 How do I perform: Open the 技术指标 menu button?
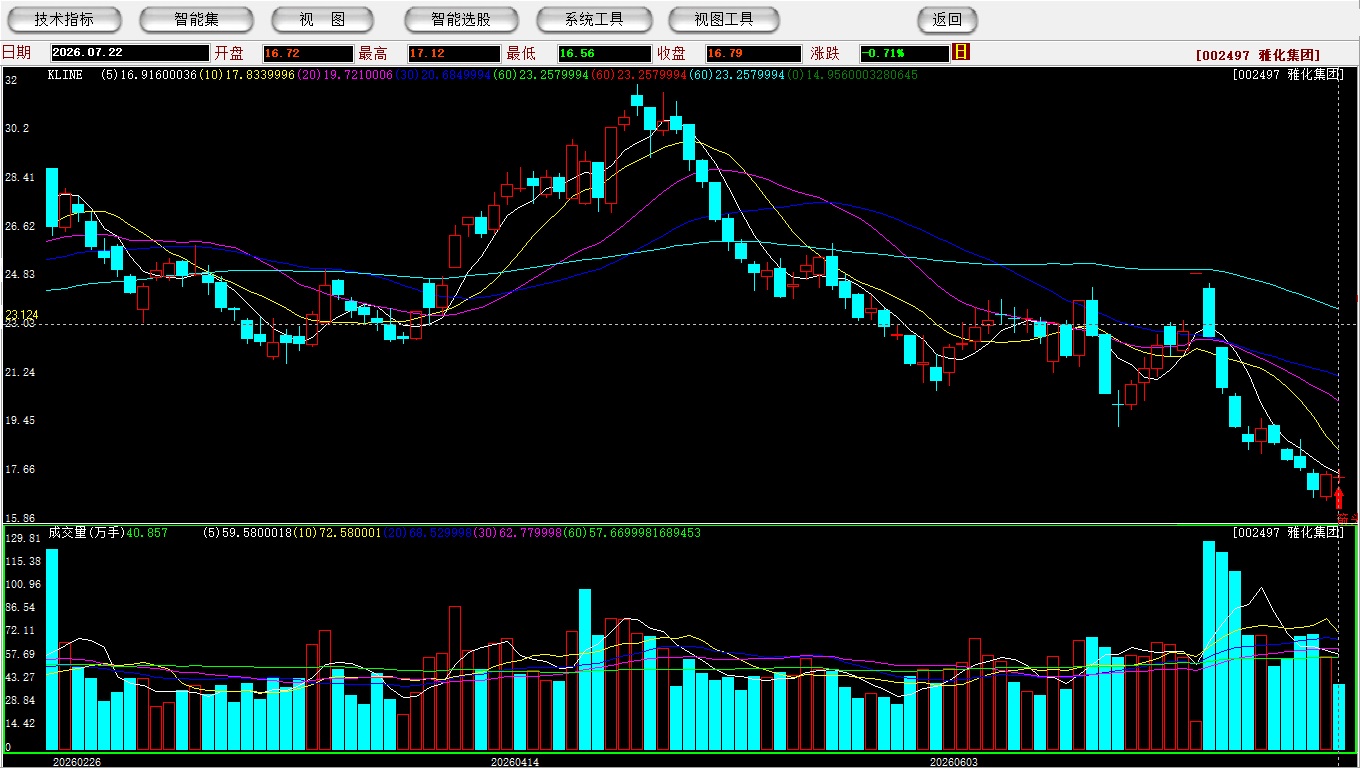tap(64, 19)
